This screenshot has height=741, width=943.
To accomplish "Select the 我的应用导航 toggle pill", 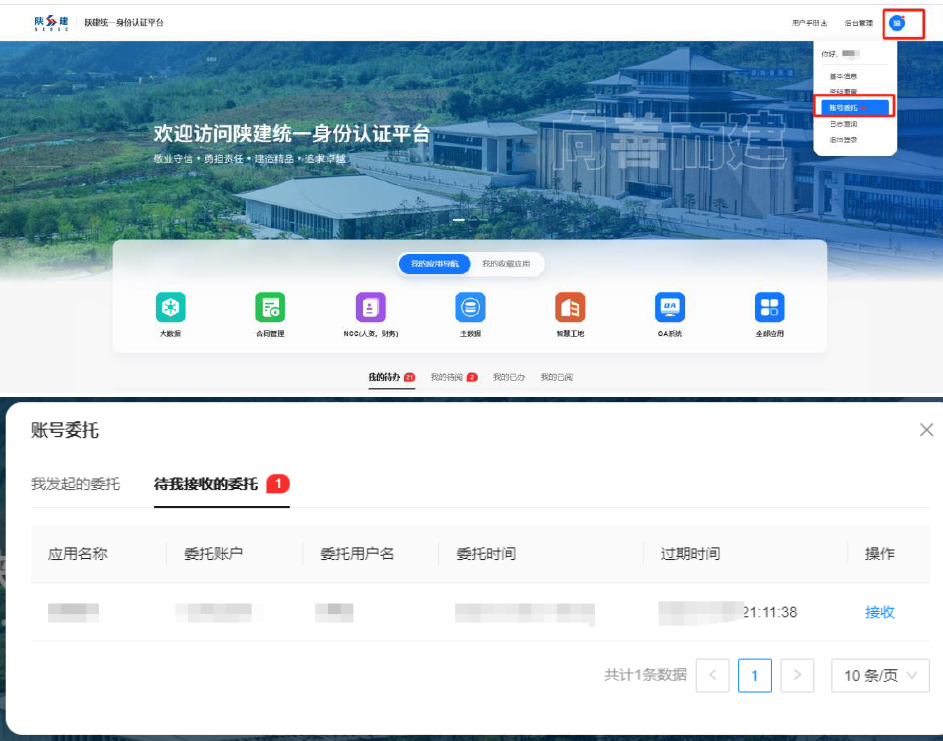I will [x=434, y=264].
